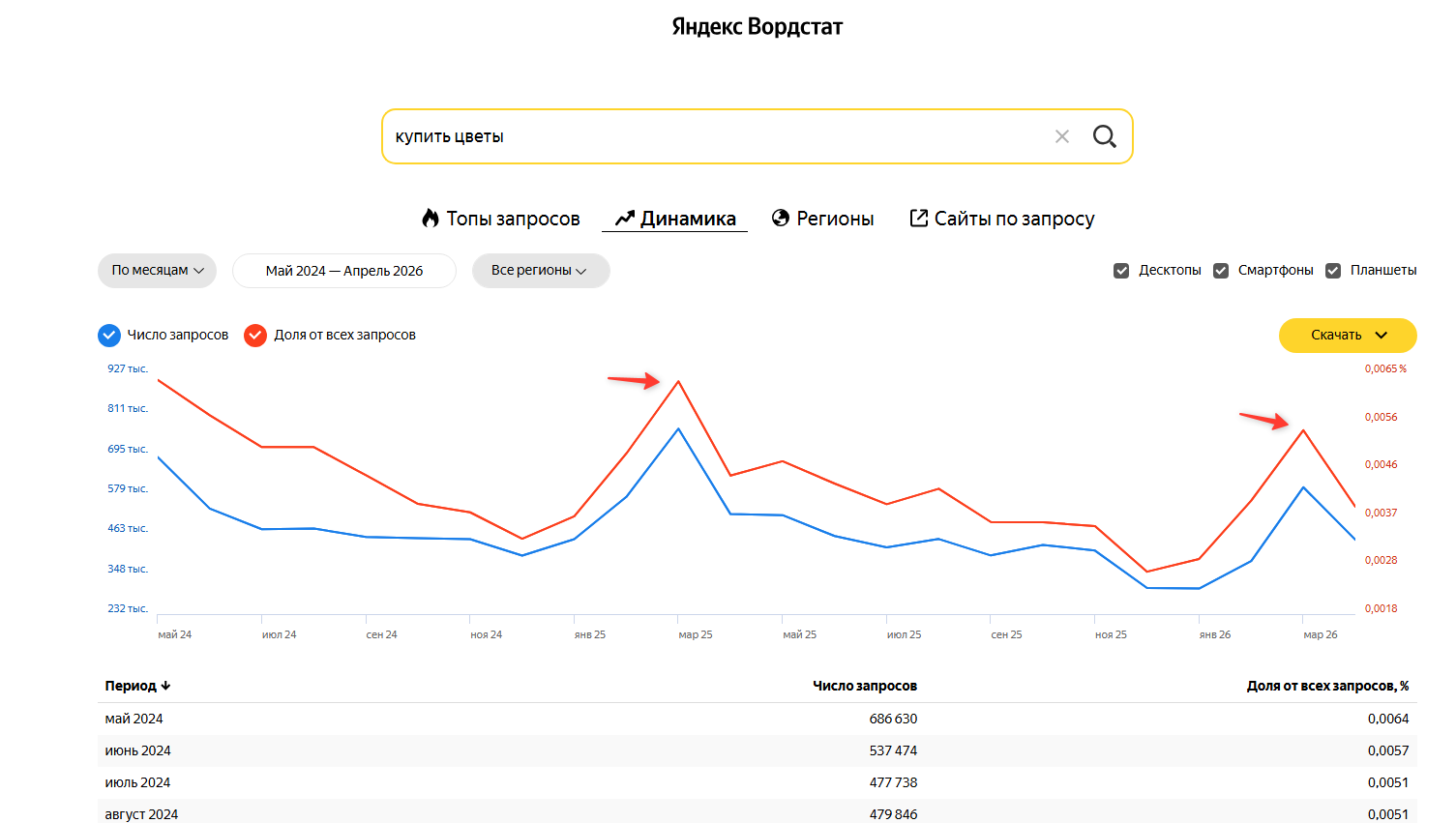This screenshot has height=823, width=1456.
Task: Click the янв 26 label on the chart axis
Action: 1215,635
